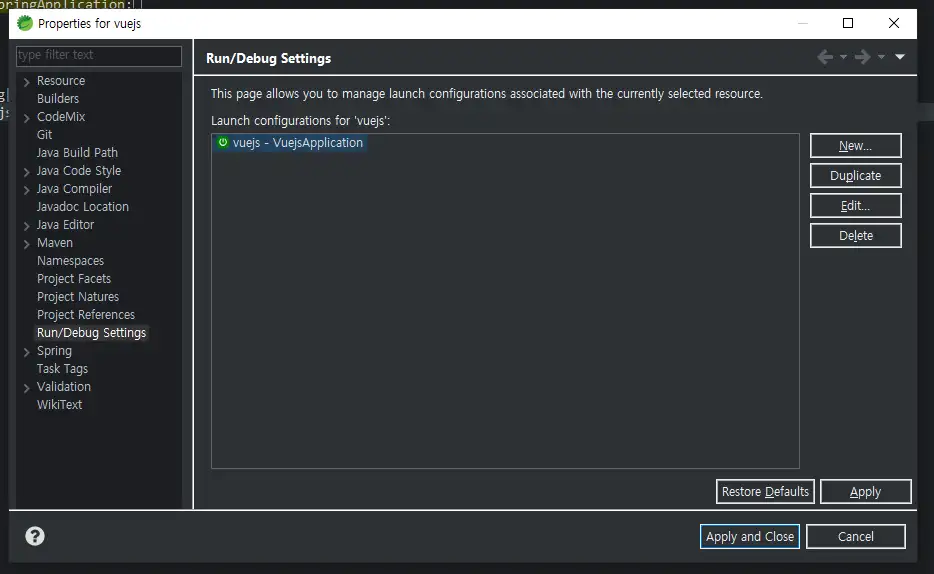
Task: Select the Validation tree item
Action: (x=64, y=386)
